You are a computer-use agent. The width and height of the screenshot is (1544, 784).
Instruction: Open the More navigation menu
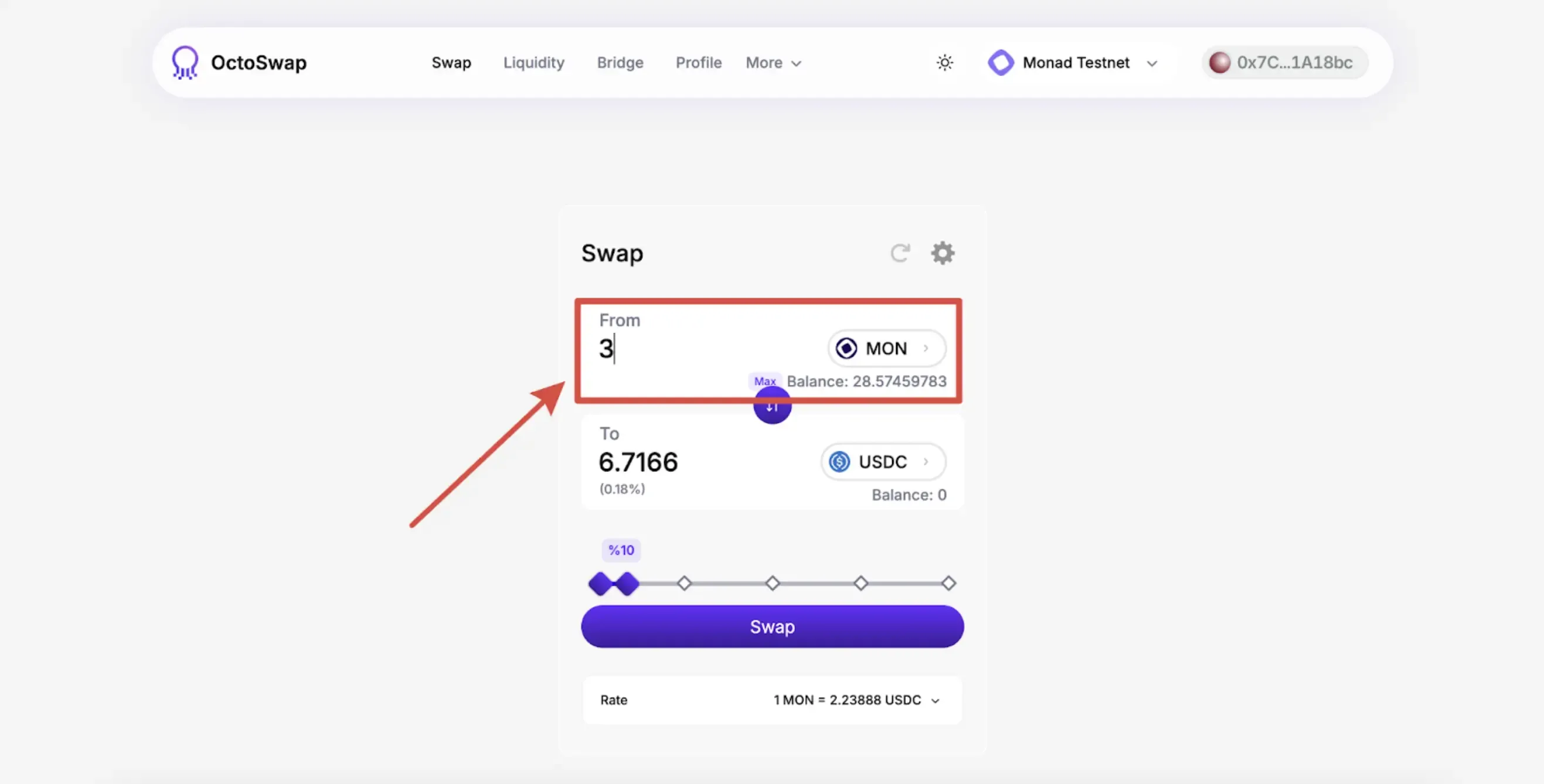click(773, 62)
